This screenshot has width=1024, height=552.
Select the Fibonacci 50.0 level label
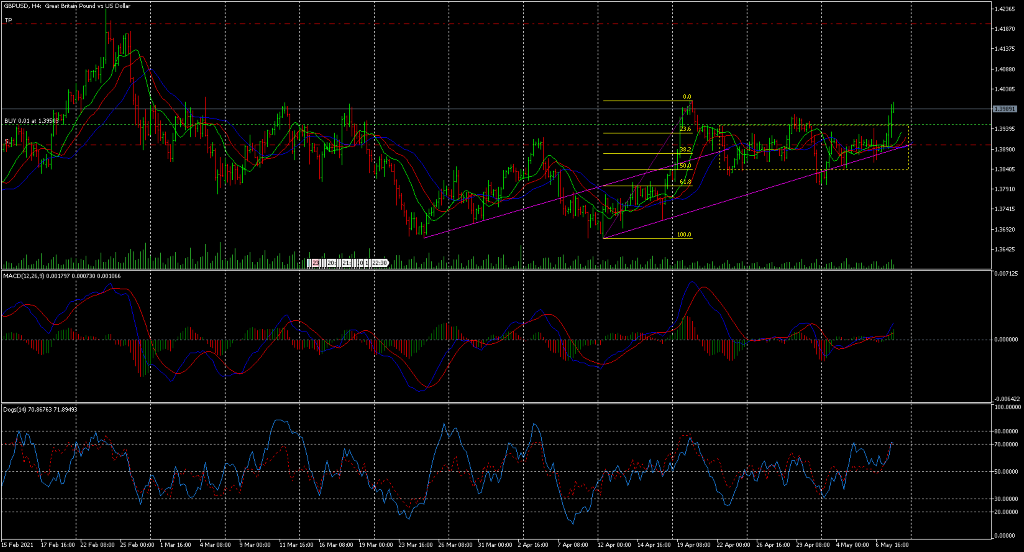point(685,165)
